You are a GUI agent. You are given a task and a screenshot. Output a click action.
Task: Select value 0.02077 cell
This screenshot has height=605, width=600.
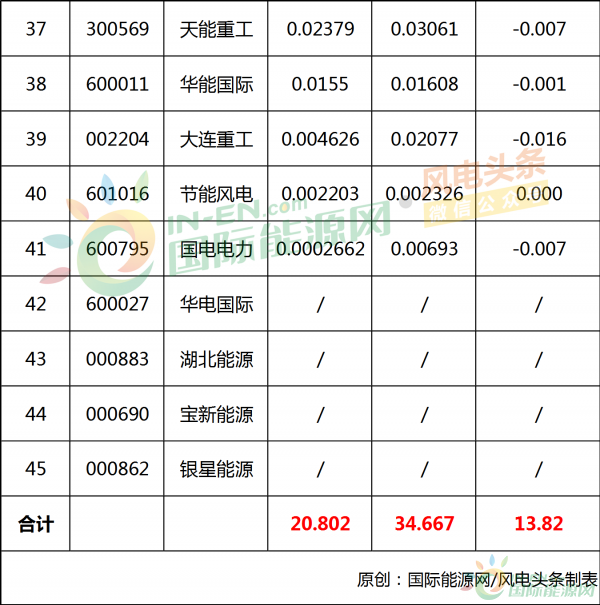point(424,139)
